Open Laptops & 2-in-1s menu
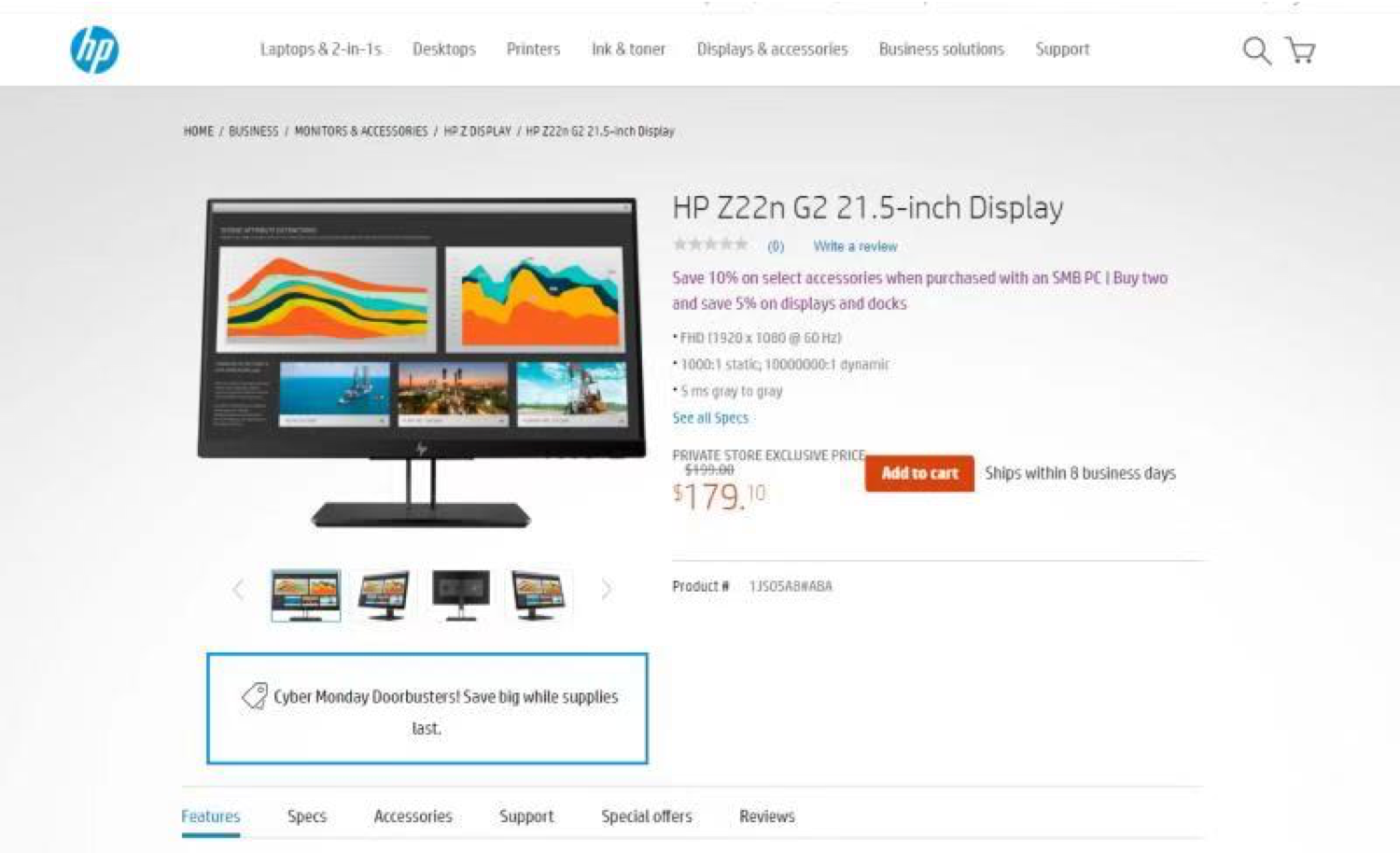1400x853 pixels. tap(320, 49)
